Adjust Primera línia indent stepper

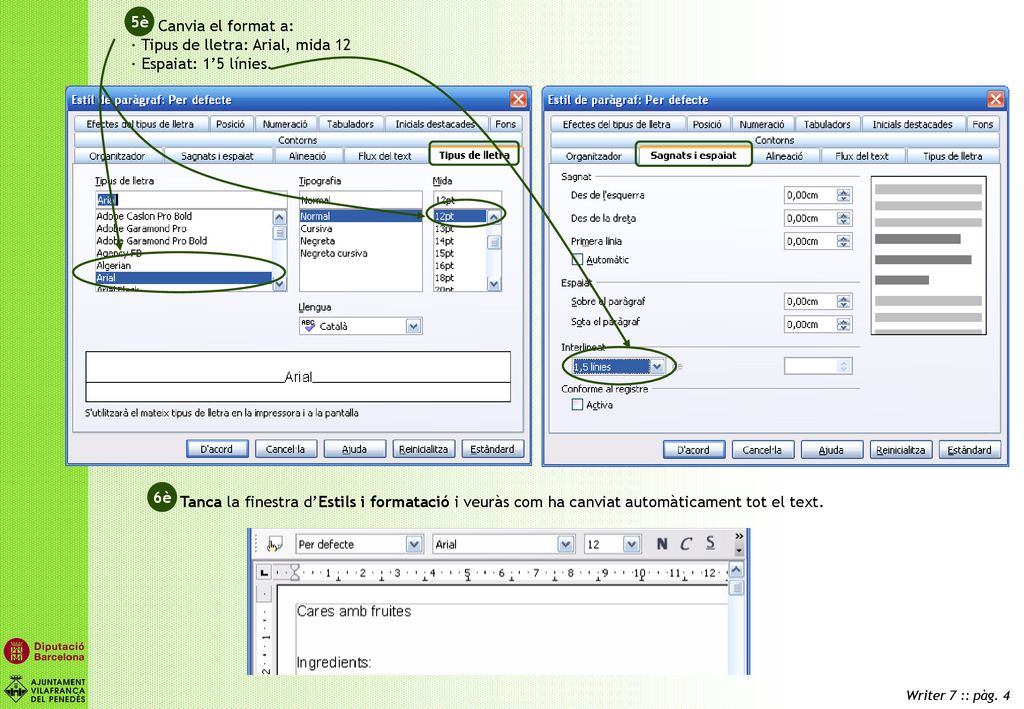pyautogui.click(x=844, y=241)
